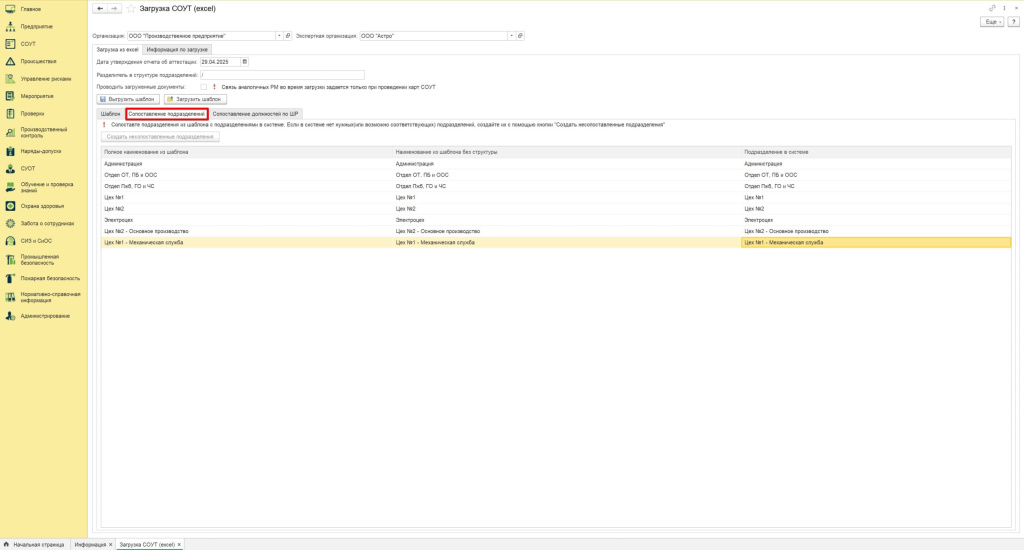Go forward with the right arrow
Screen dimensions: 1024x550
click(x=114, y=8)
